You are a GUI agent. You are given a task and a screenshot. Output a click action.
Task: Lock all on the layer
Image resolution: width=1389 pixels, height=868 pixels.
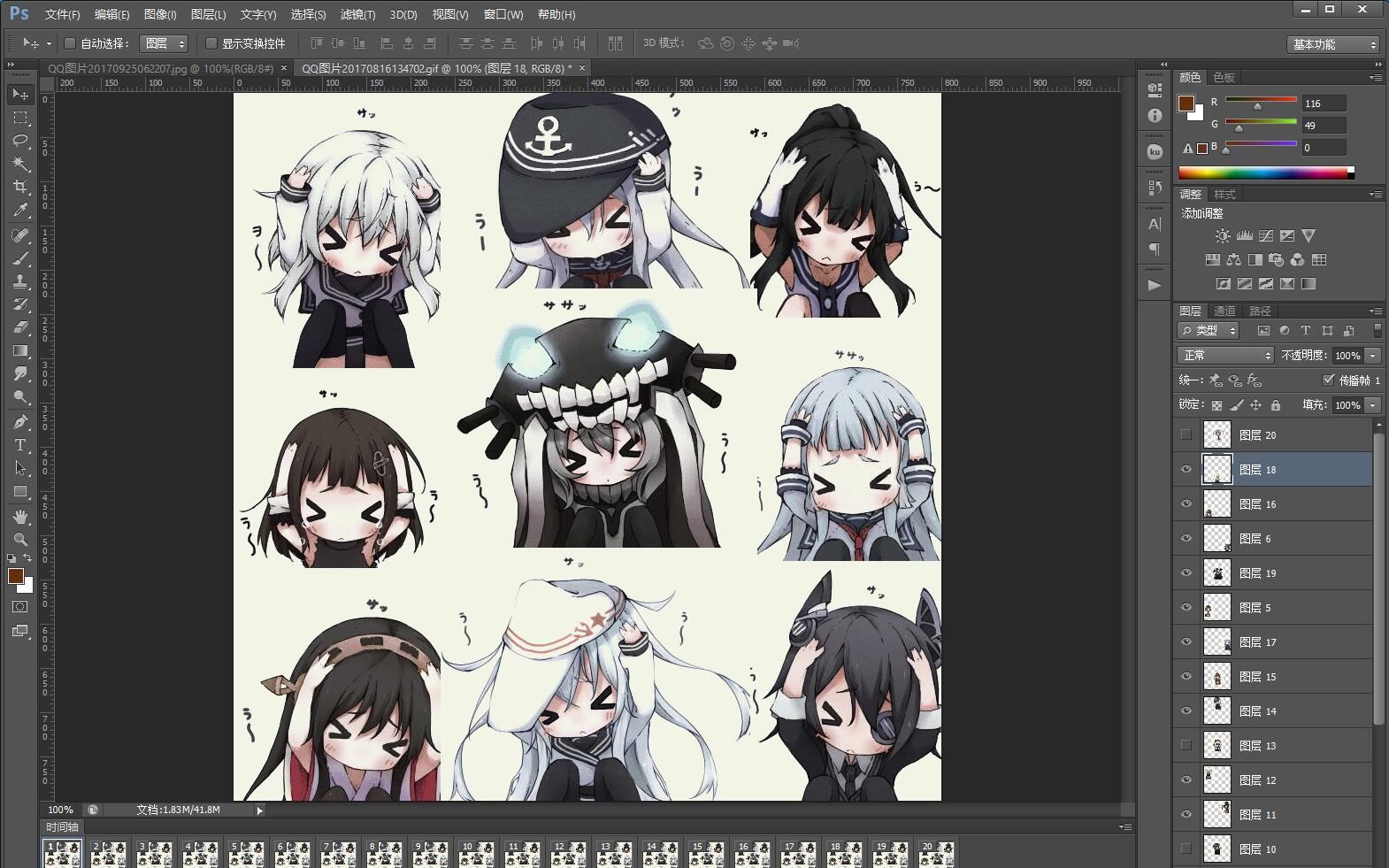(1276, 405)
